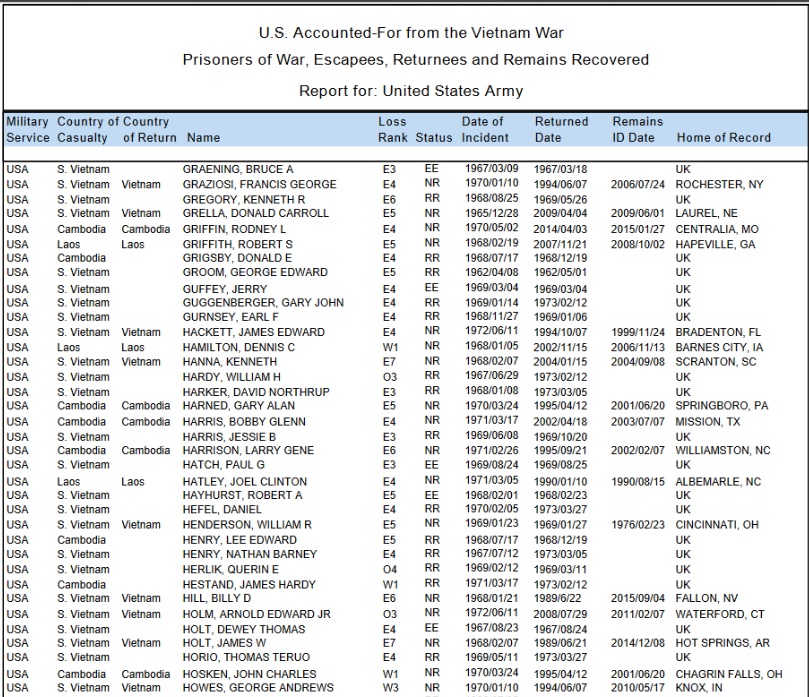Click the 'ROCHESTER, NY' home of record
Image resolution: width=809 pixels, height=697 pixels.
[719, 185]
